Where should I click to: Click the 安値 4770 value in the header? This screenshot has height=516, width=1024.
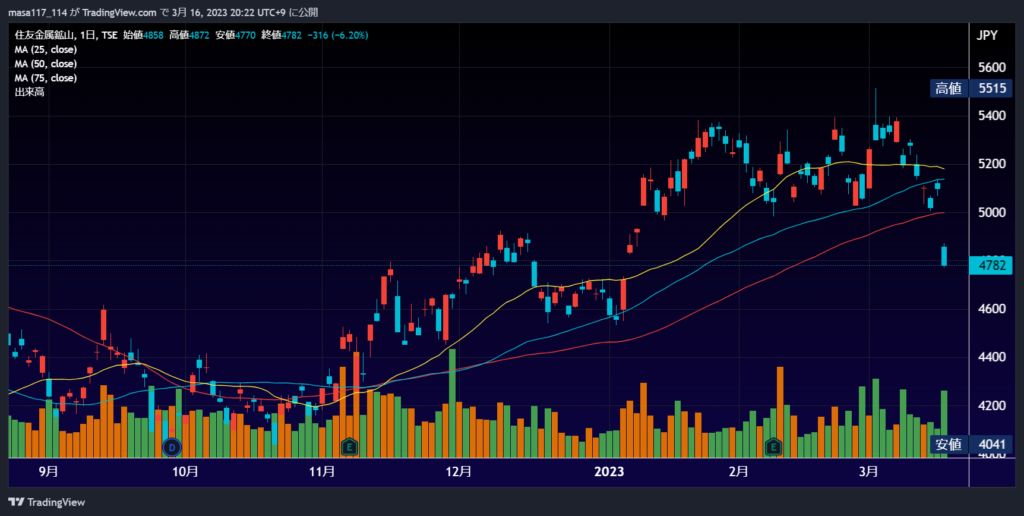pos(235,35)
